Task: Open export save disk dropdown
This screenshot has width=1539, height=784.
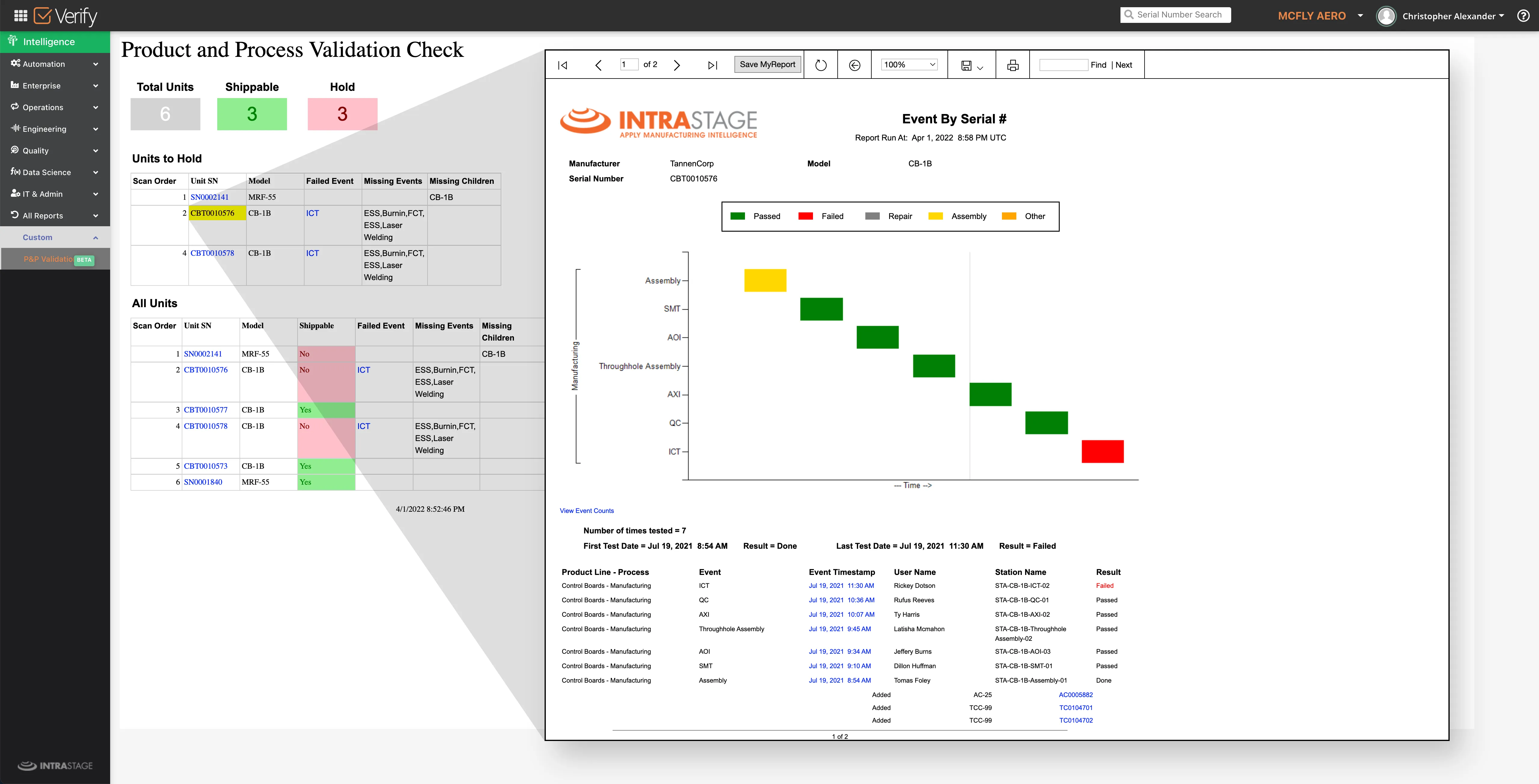Action: tap(972, 66)
